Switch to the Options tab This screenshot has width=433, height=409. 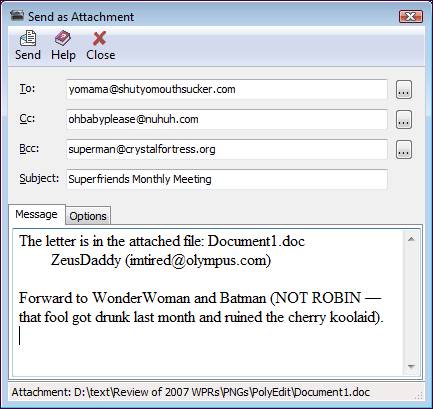click(x=88, y=216)
